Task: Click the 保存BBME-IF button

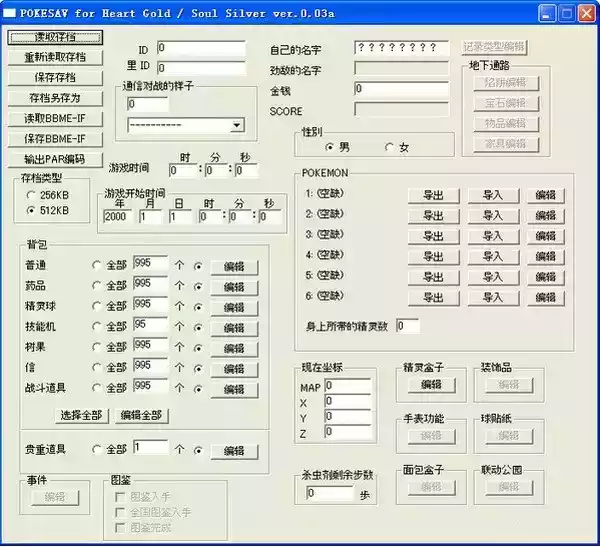Action: coord(55,139)
